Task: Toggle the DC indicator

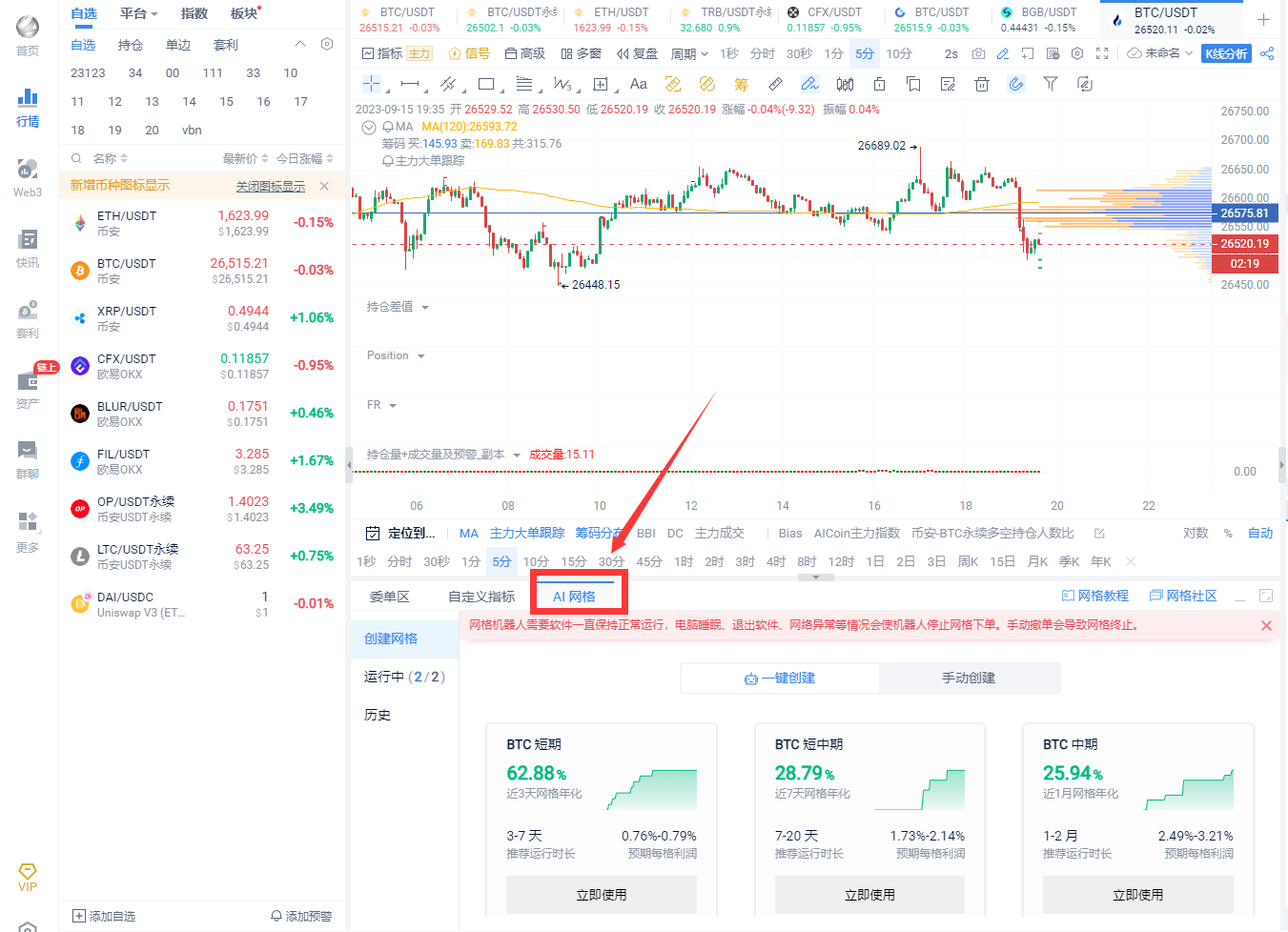Action: pos(675,533)
